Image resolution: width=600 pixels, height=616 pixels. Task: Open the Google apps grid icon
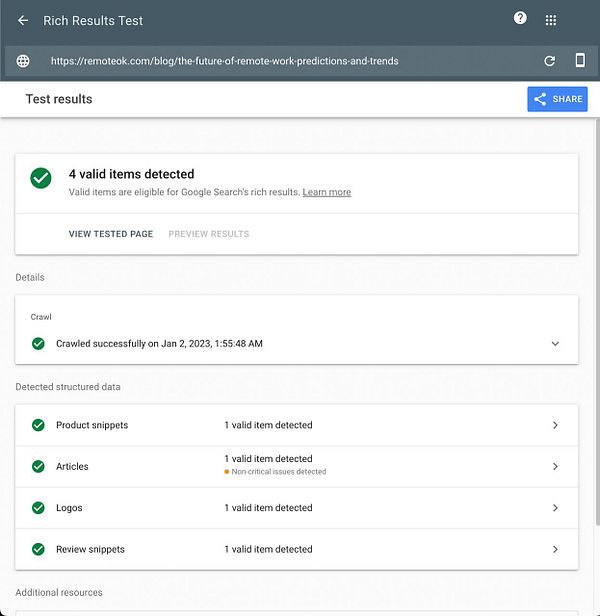(x=551, y=20)
